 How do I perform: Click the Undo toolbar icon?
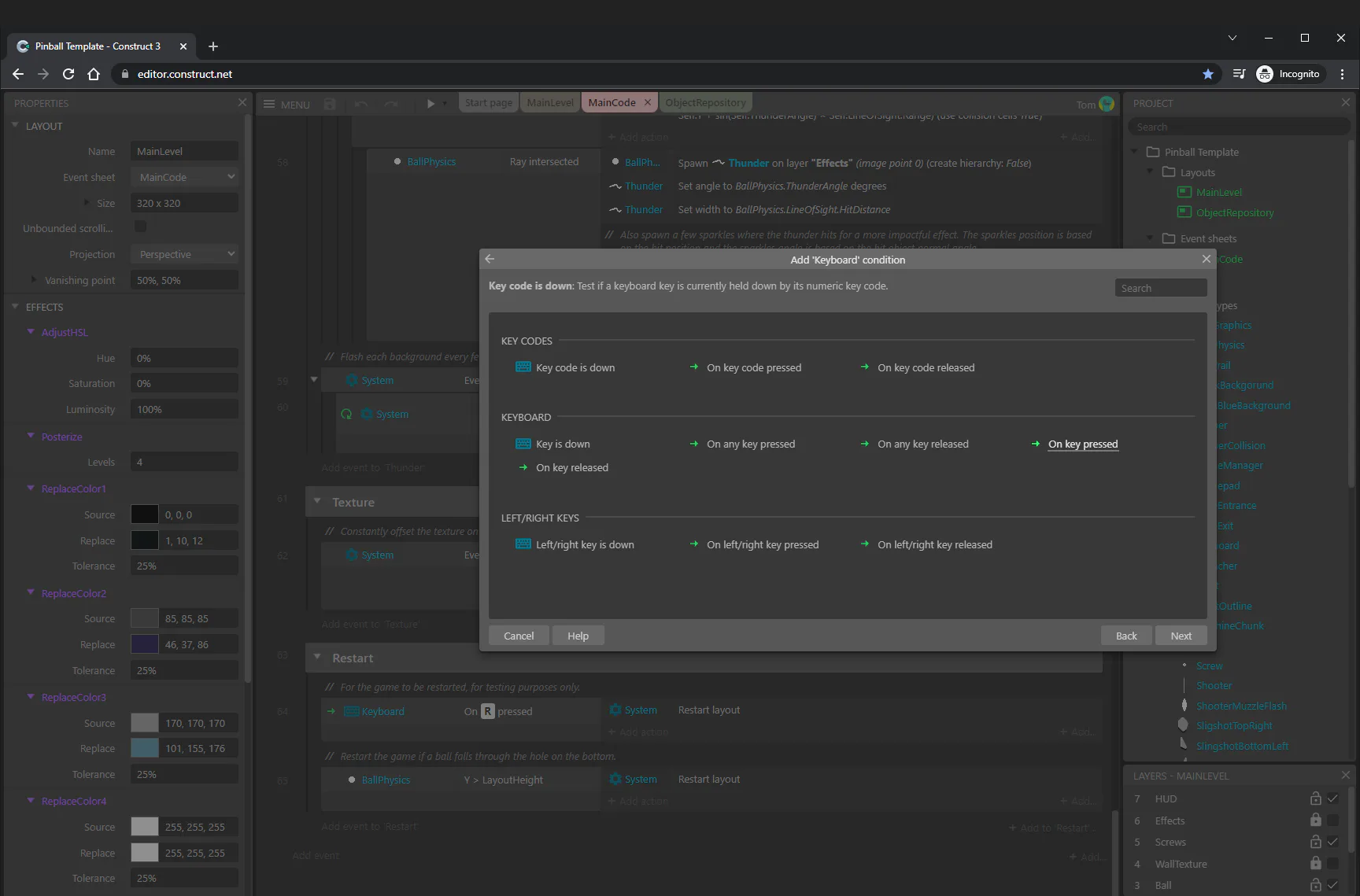pos(361,104)
